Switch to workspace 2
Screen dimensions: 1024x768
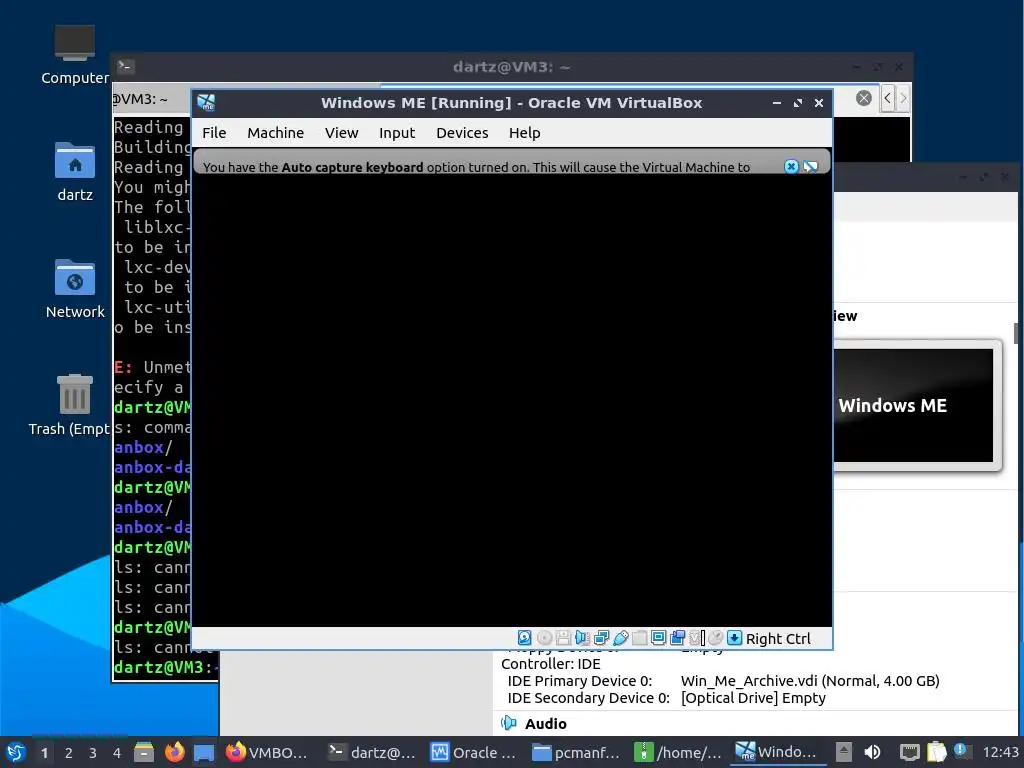(68, 753)
